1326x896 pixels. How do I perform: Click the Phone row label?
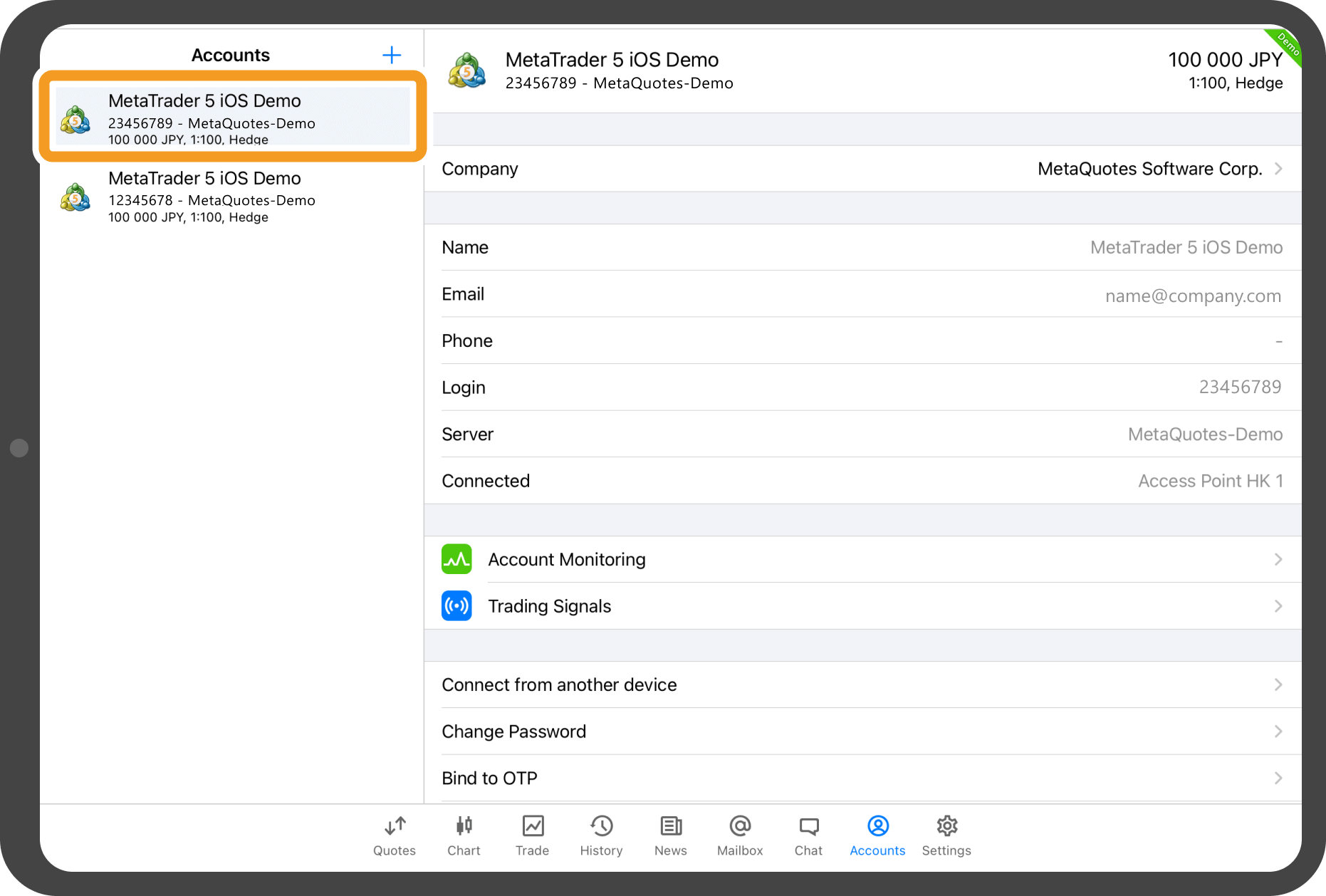(467, 340)
